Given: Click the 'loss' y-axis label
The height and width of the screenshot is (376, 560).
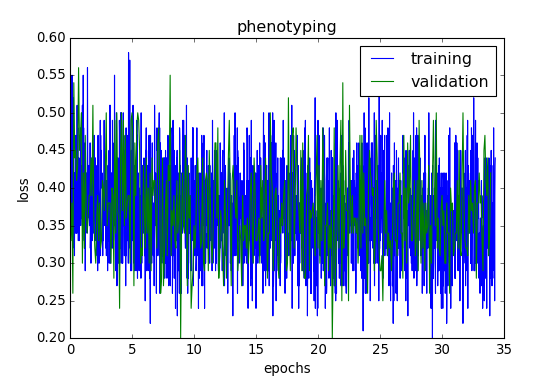Looking at the screenshot, I should [23, 191].
